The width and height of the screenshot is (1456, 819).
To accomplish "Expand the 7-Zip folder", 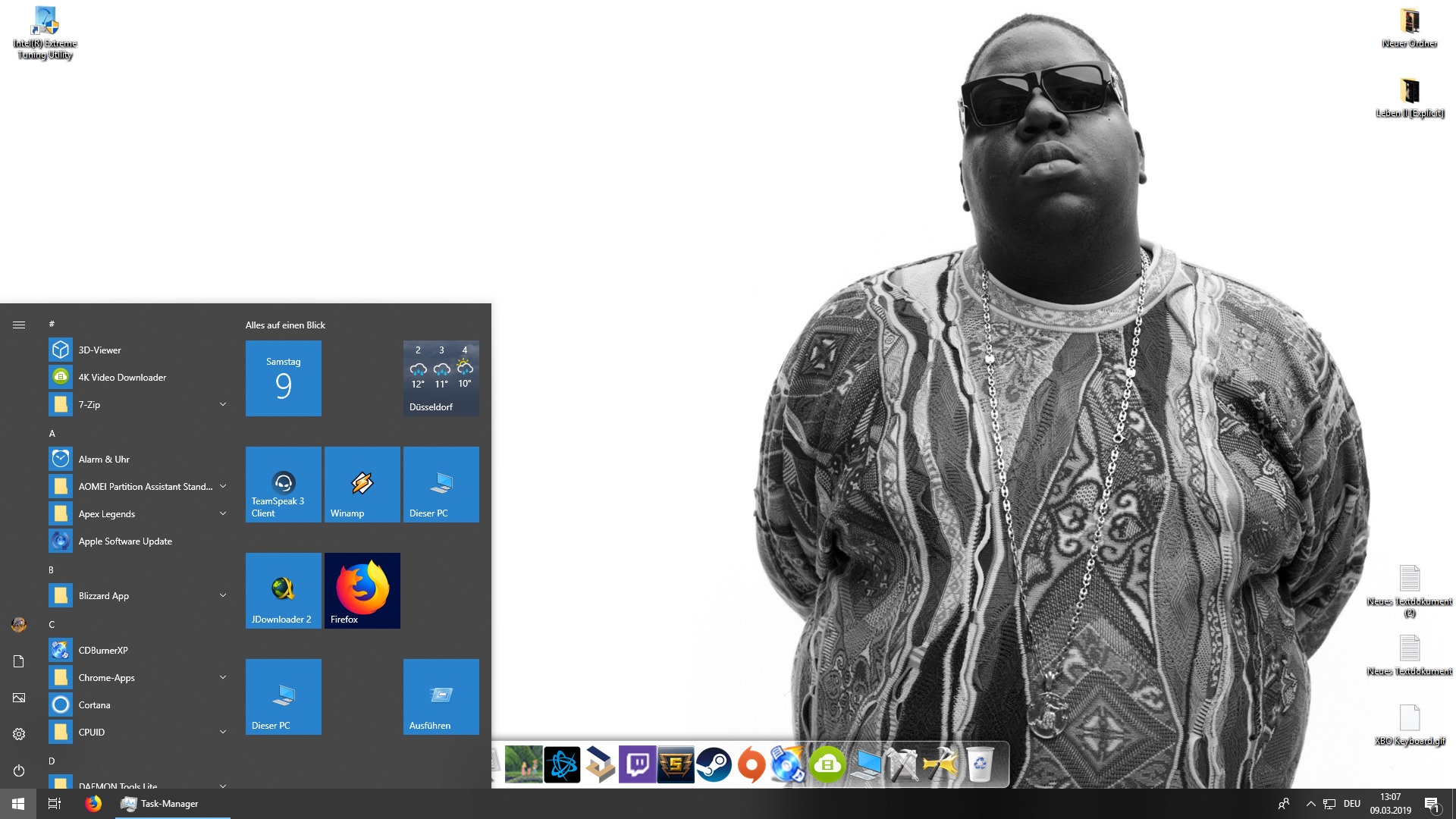I will (223, 404).
